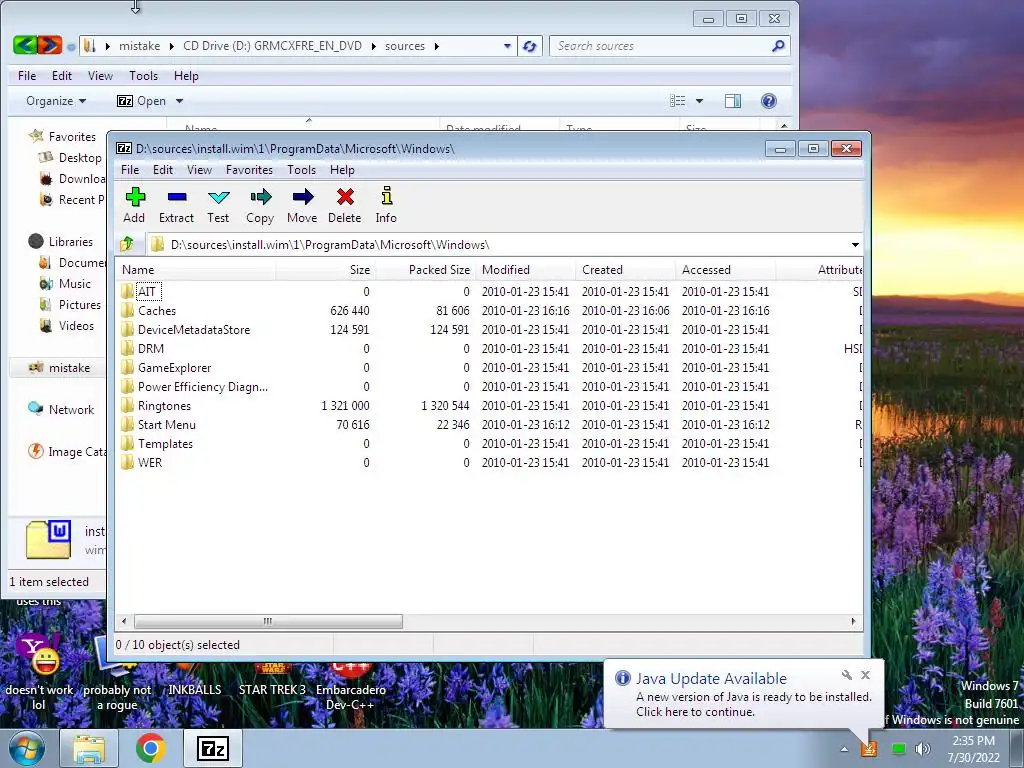
Task: Open Explorer help question mark icon
Action: [x=769, y=101]
